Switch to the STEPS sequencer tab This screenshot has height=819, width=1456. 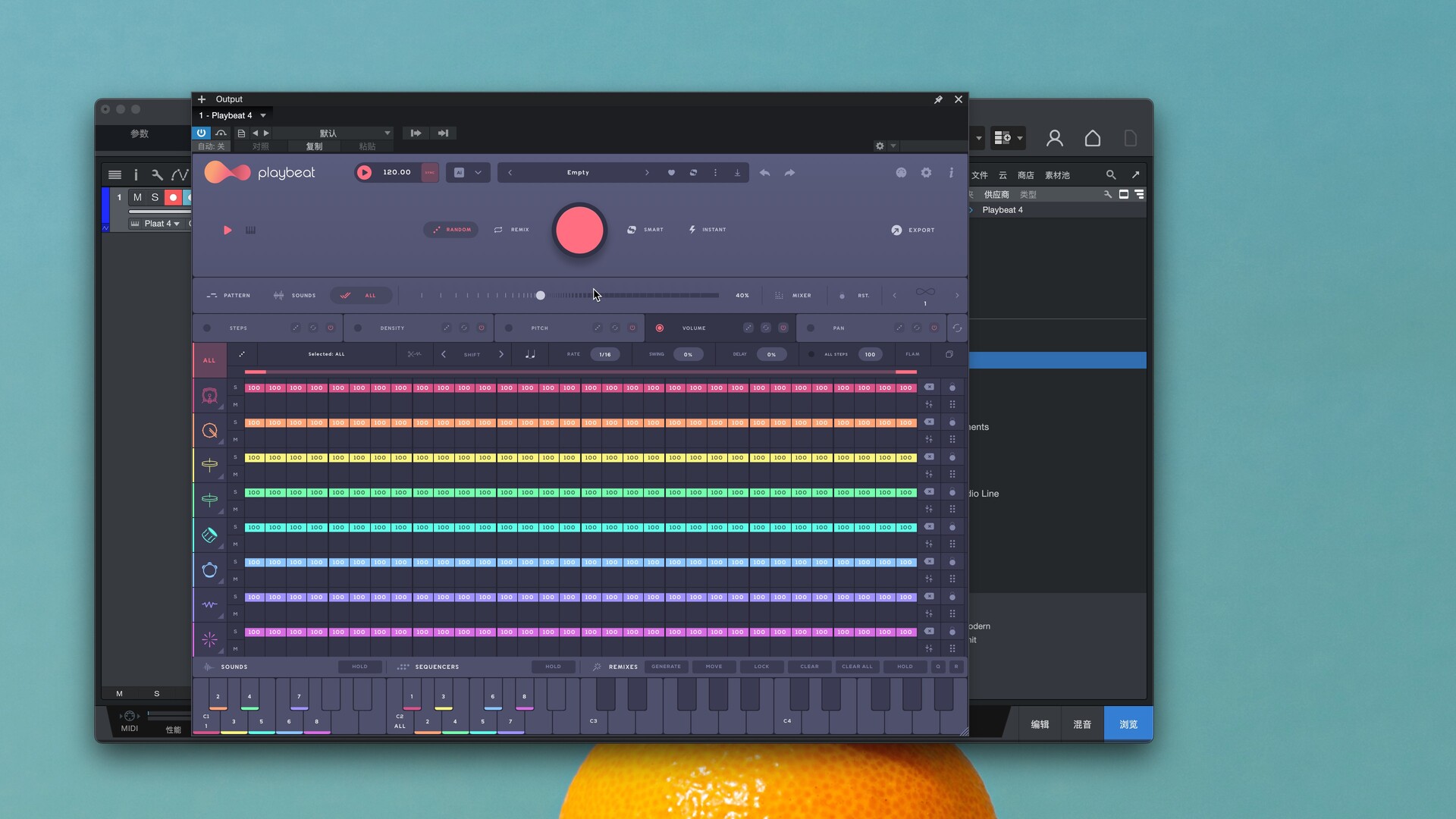click(x=238, y=328)
